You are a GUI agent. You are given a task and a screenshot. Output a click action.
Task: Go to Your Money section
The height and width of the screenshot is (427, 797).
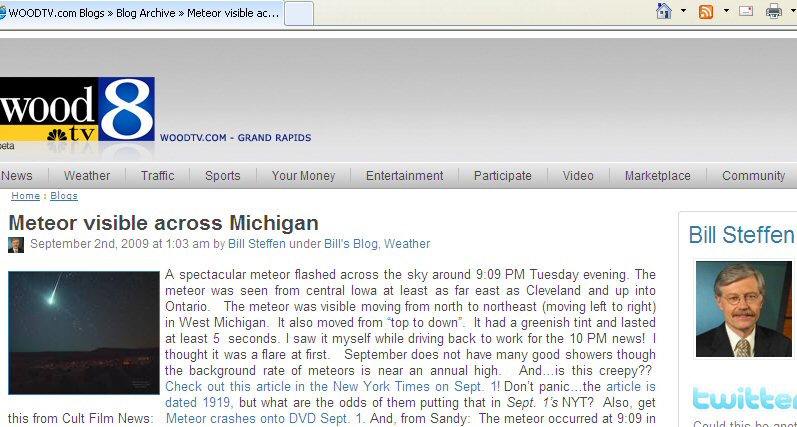[303, 176]
